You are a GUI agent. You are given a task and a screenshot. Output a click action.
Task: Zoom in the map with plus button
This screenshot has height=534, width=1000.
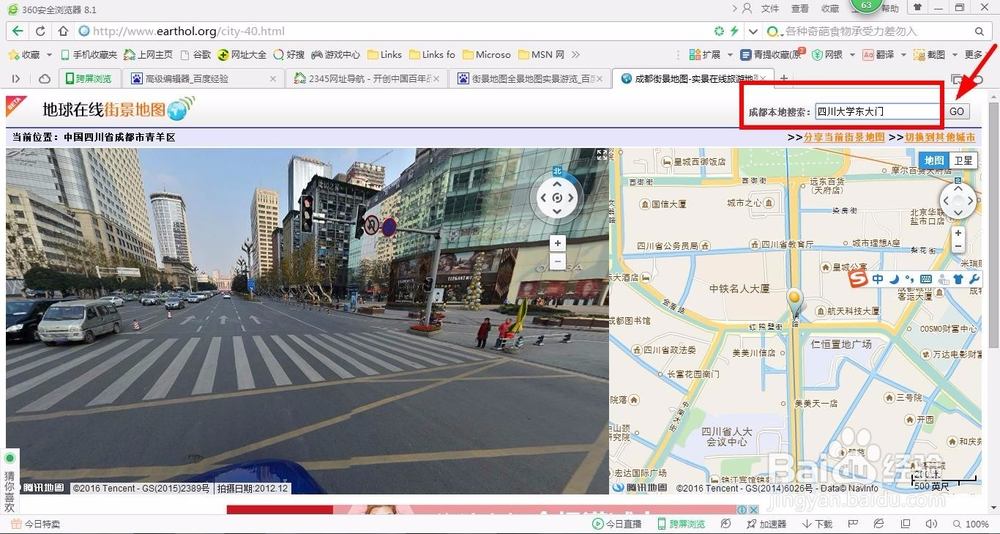click(958, 234)
